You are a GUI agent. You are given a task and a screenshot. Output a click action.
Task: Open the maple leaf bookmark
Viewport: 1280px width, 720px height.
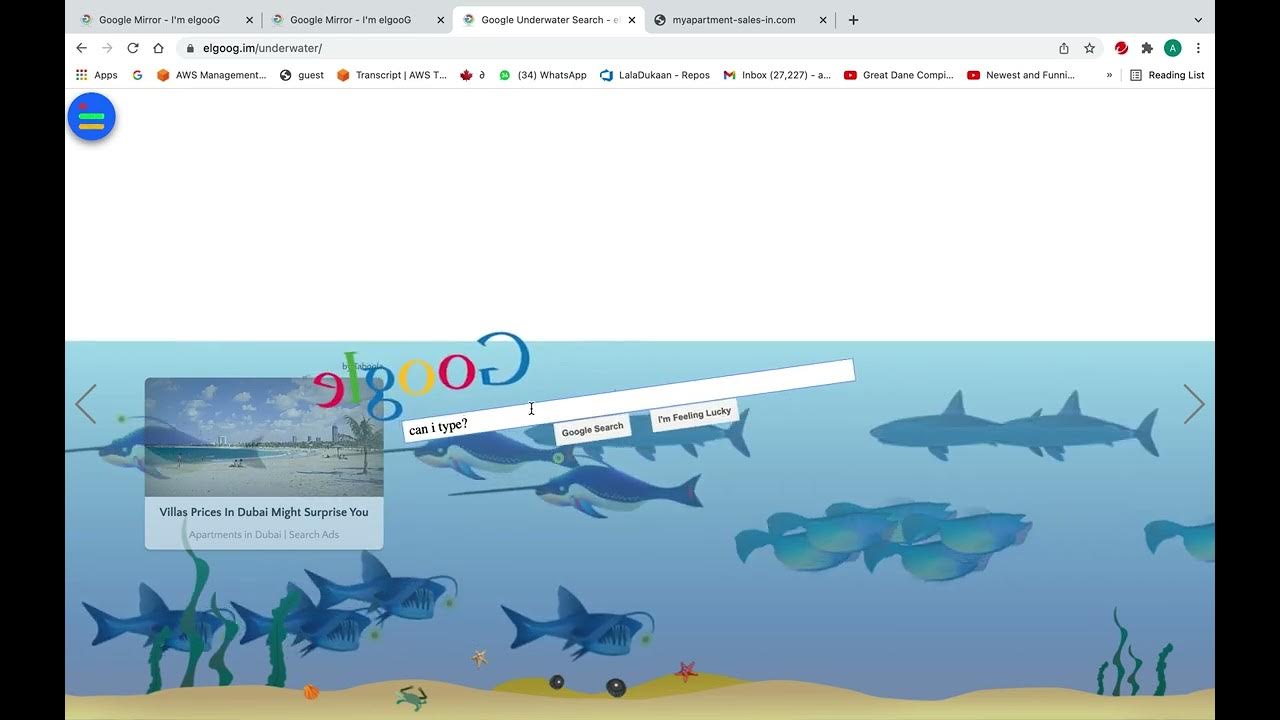coord(472,75)
